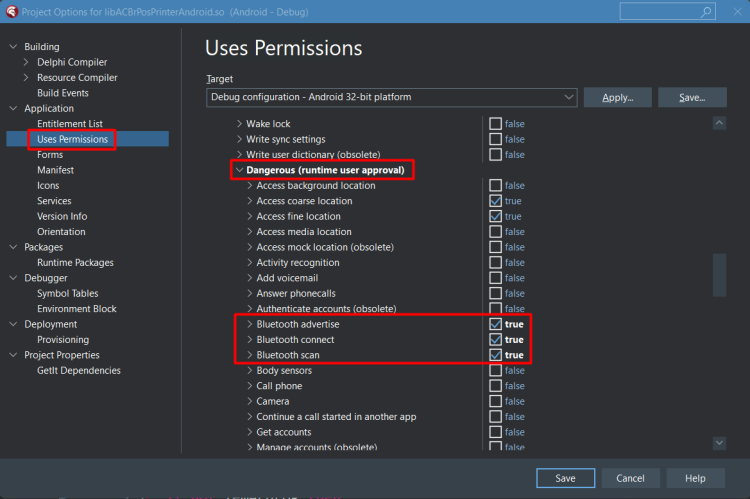This screenshot has width=750, height=499.
Task: Click the scroll down arrow of permissions list
Action: tap(719, 443)
